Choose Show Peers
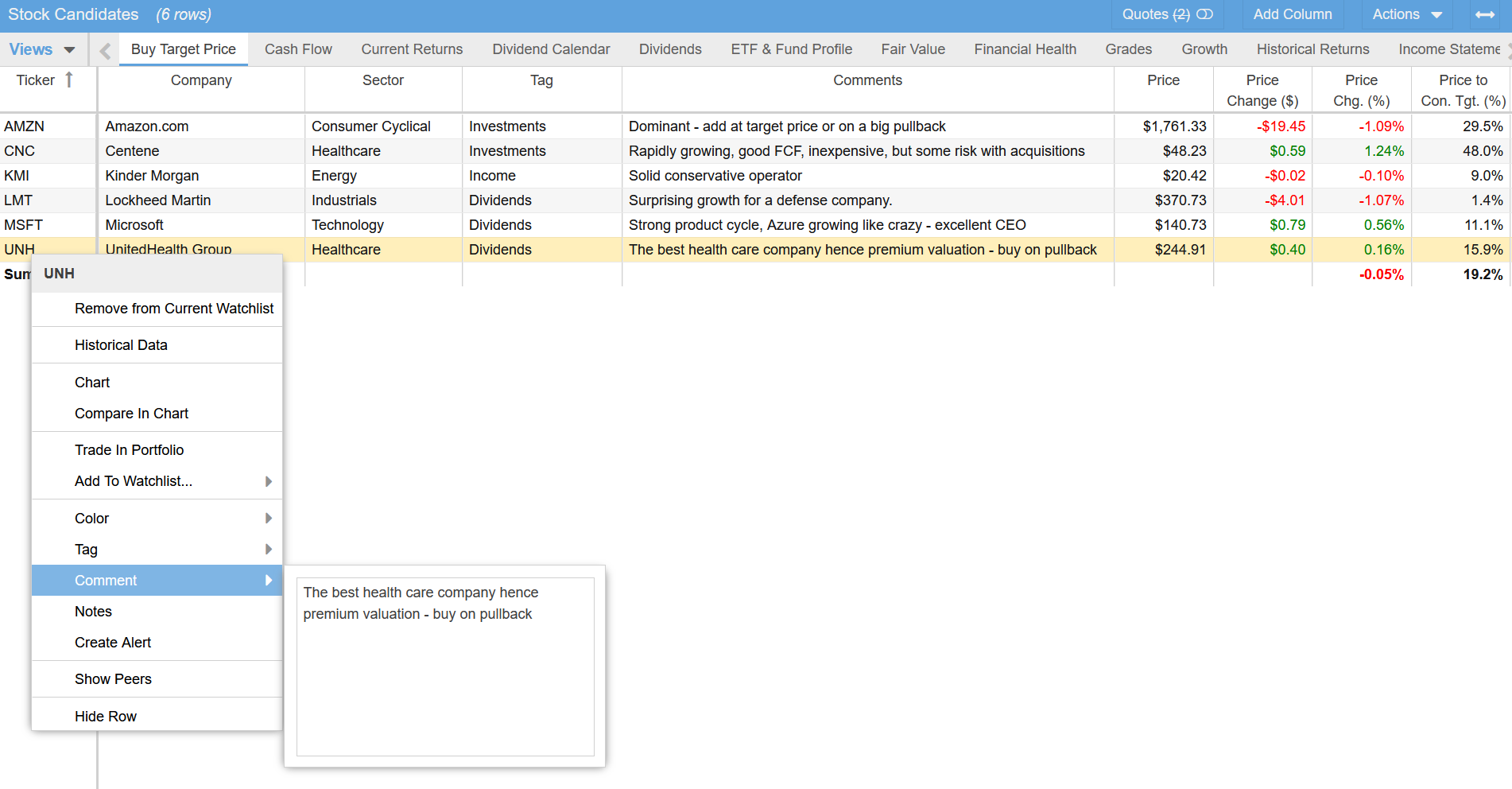 pos(157,679)
